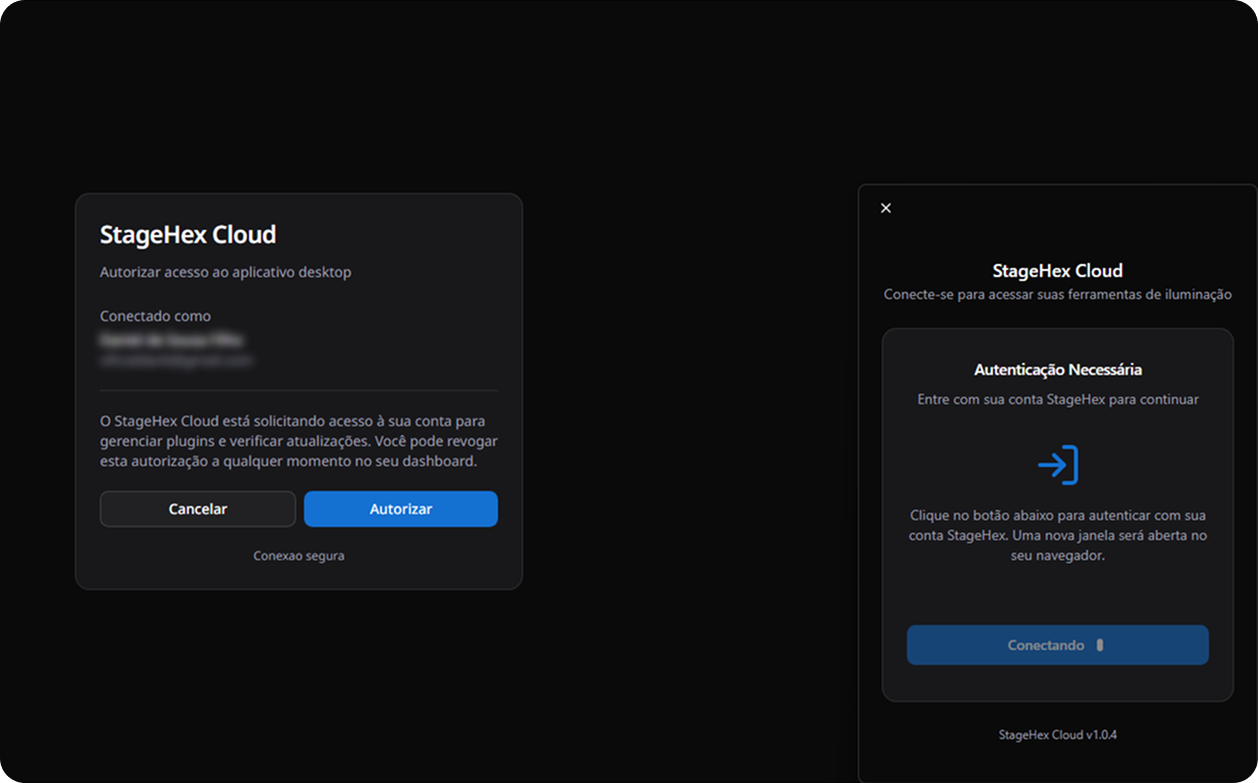This screenshot has height=783, width=1258.
Task: Select the Autenticação Necessária heading
Action: pyautogui.click(x=1057, y=370)
